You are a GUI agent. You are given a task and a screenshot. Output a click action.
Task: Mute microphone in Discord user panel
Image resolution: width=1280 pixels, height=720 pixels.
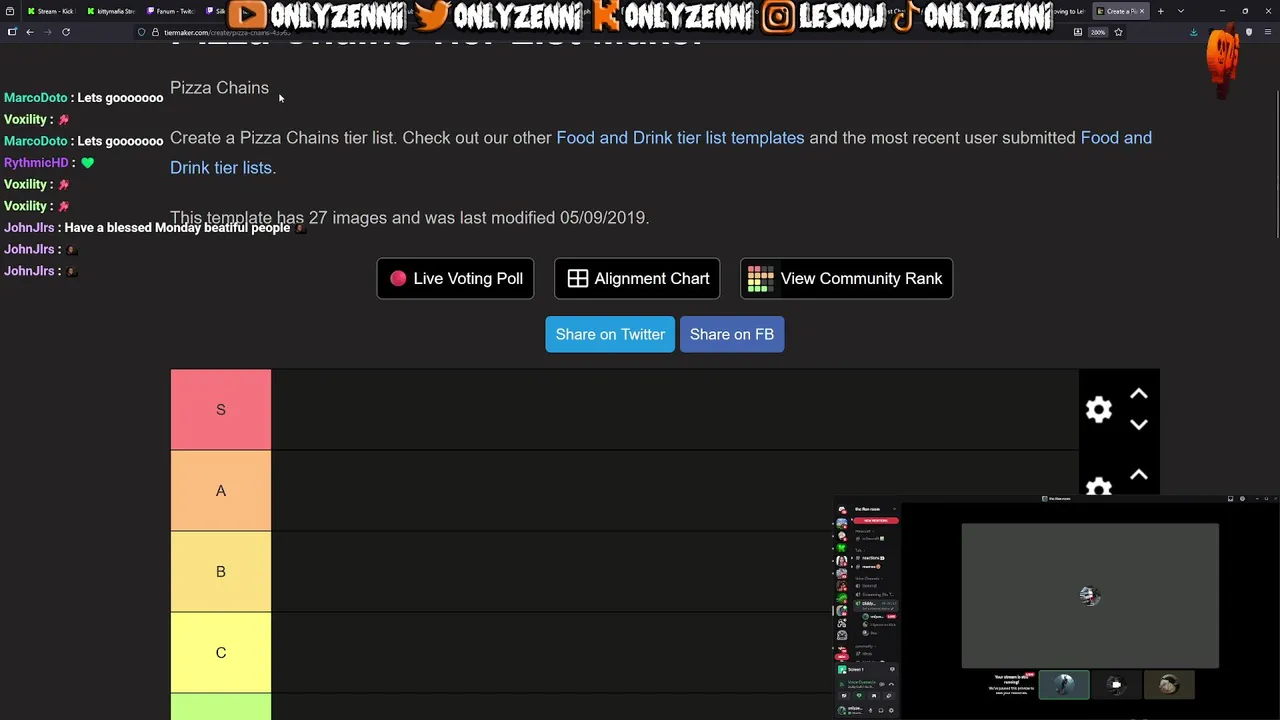coord(870,710)
